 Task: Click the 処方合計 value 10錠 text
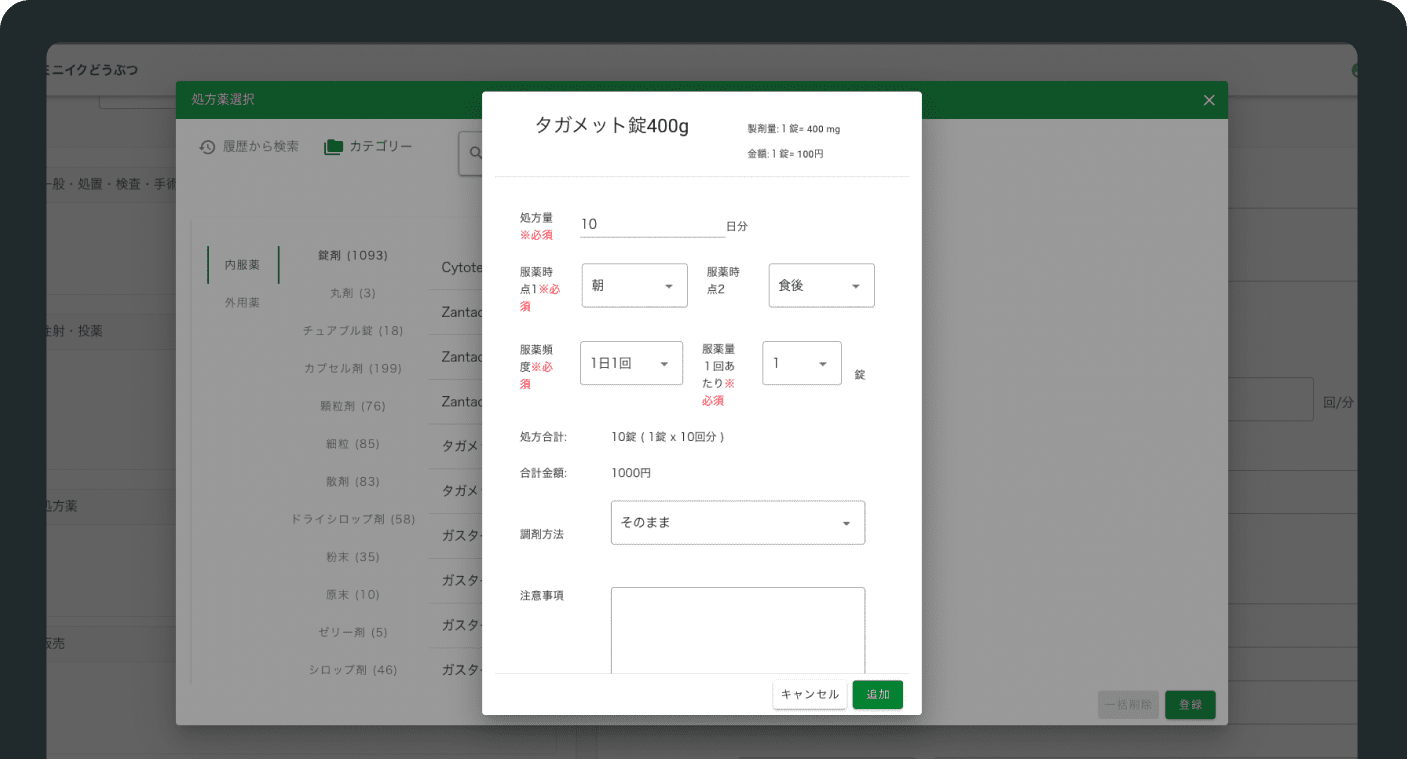[x=668, y=437]
